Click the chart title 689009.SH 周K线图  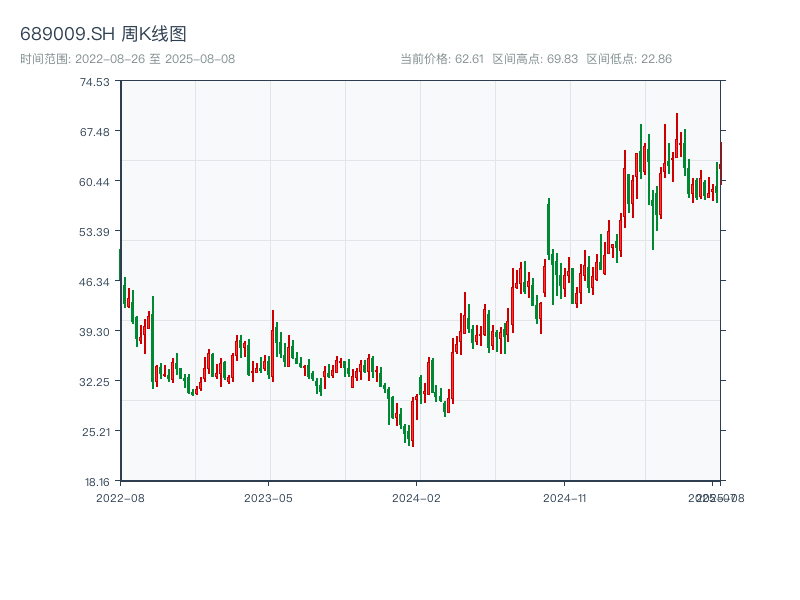(x=103, y=34)
